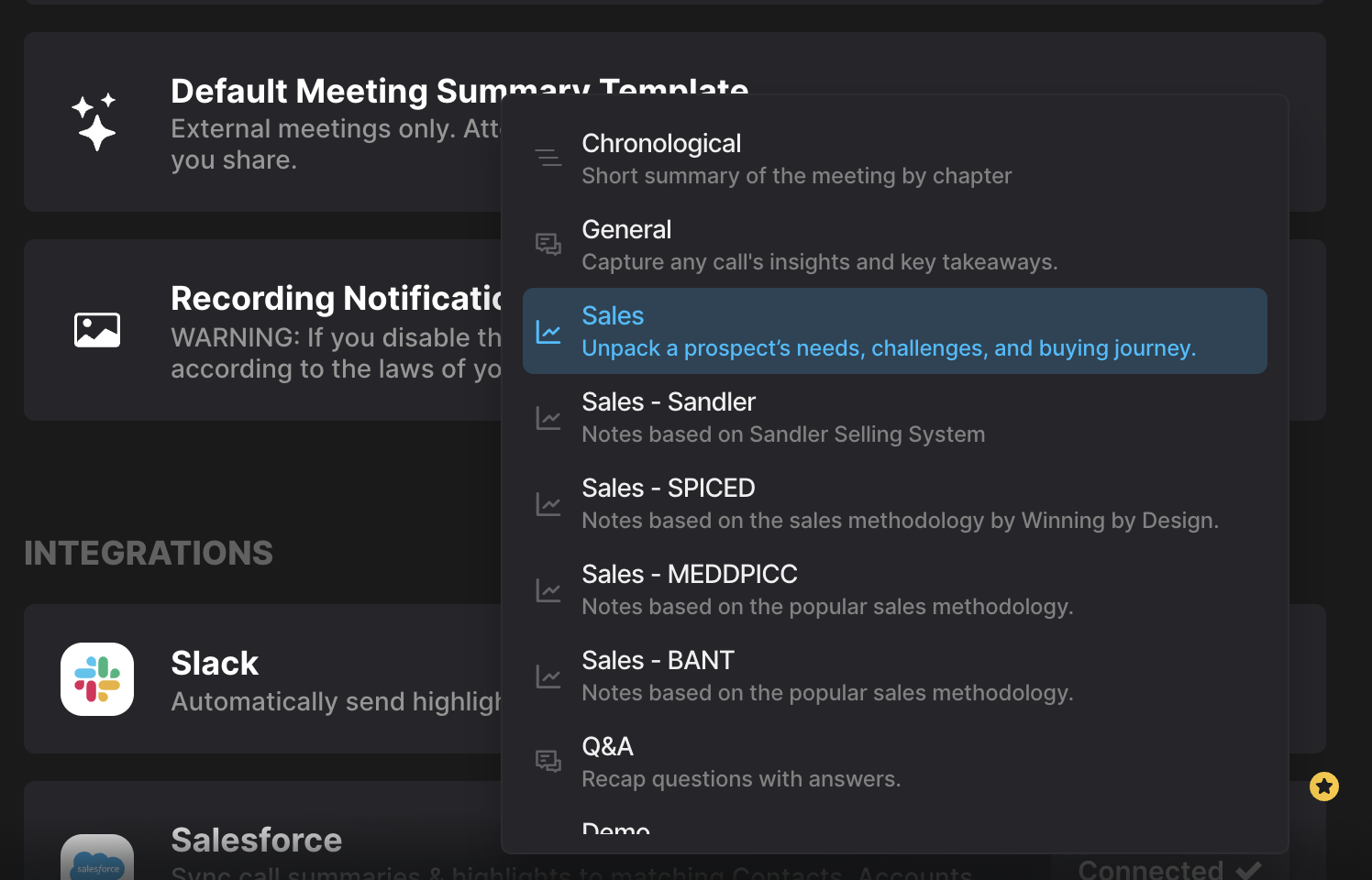Open the Salesforce integration card
This screenshot has width=1372, height=880.
[x=675, y=830]
